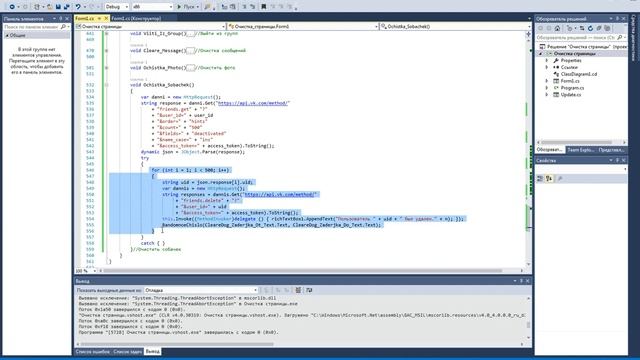Switch to Список задач tab

pos(127,351)
